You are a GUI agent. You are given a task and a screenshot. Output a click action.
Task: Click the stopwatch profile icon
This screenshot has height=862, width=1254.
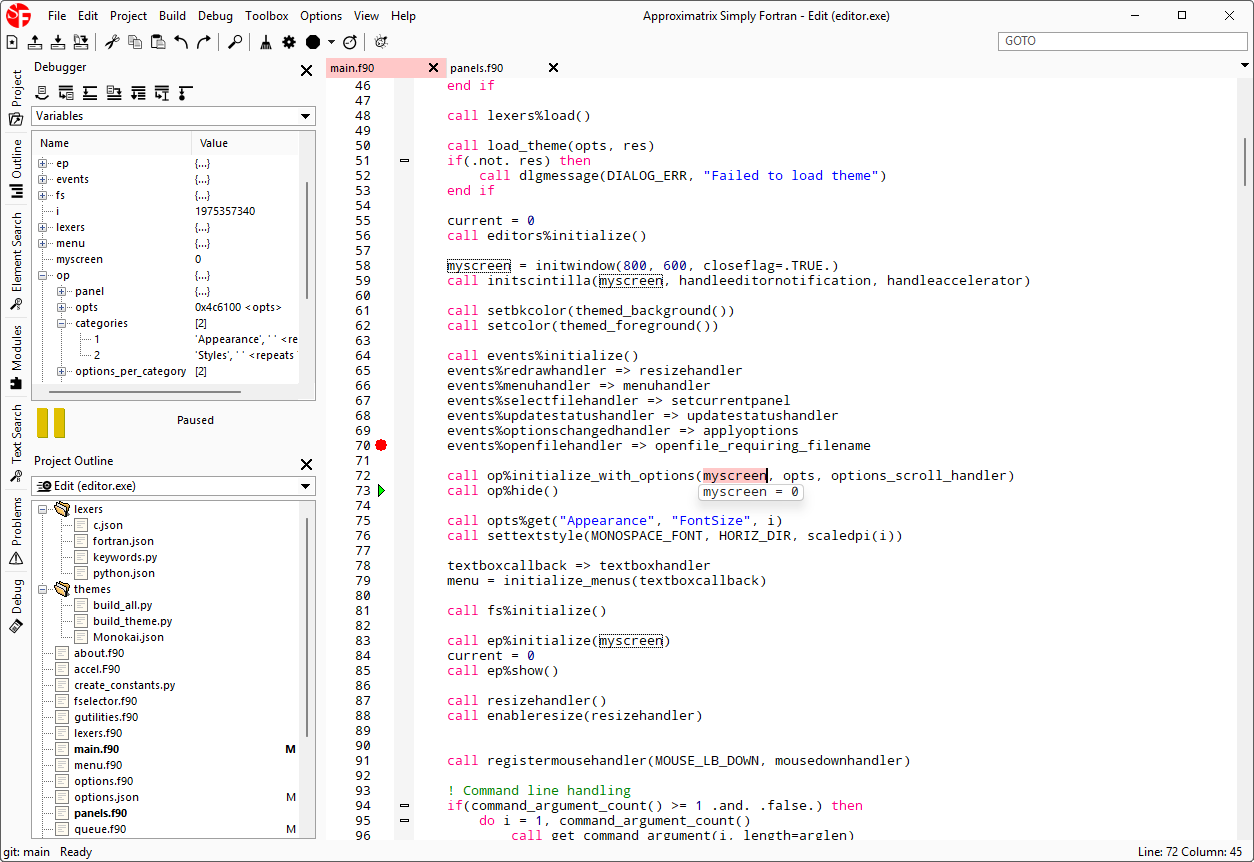coord(350,42)
